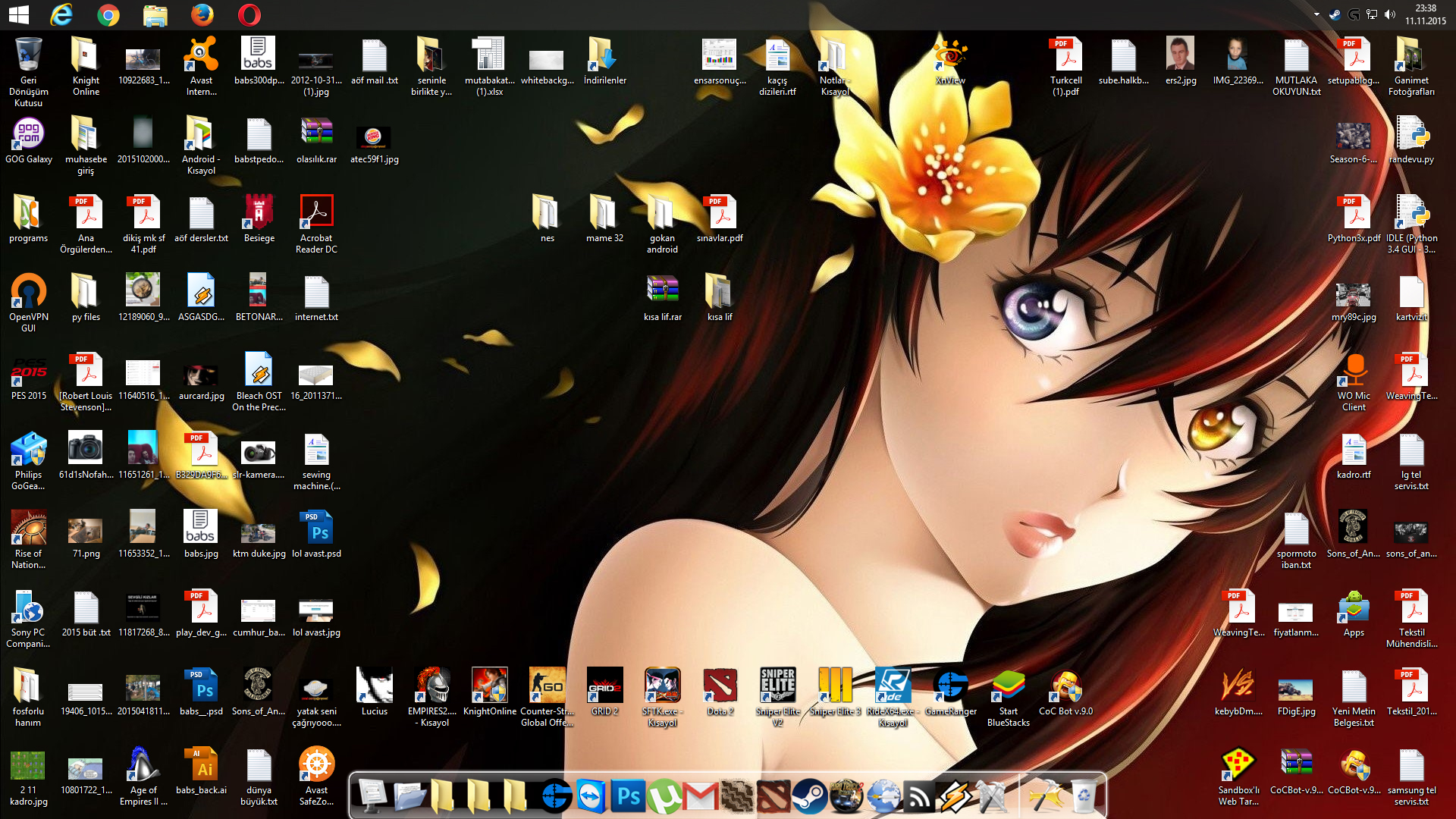Open TeamViewer from the bottom dock
Image resolution: width=1456 pixels, height=819 pixels.
[x=591, y=797]
